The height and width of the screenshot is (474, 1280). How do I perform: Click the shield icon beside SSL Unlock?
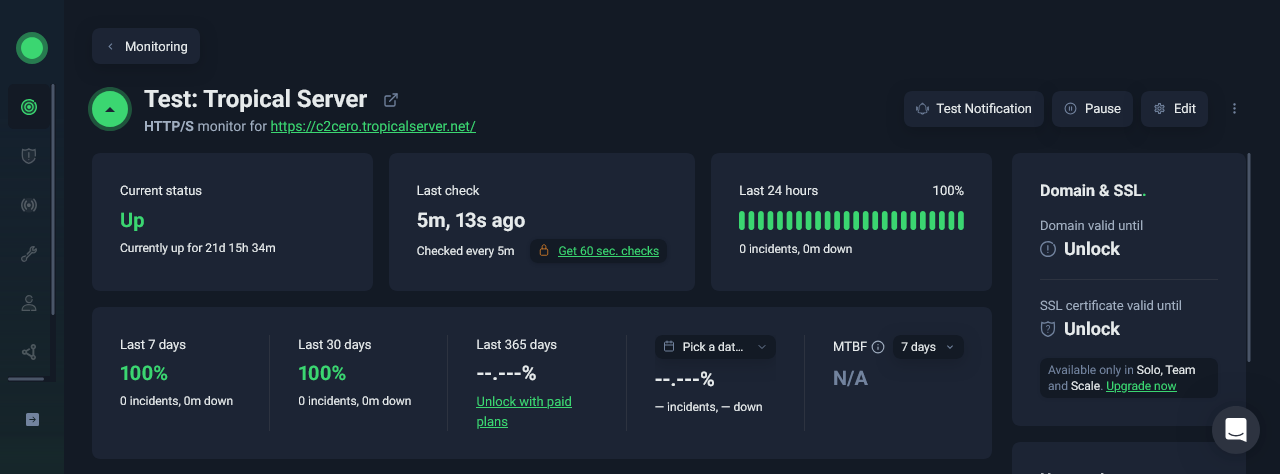tap(1048, 329)
